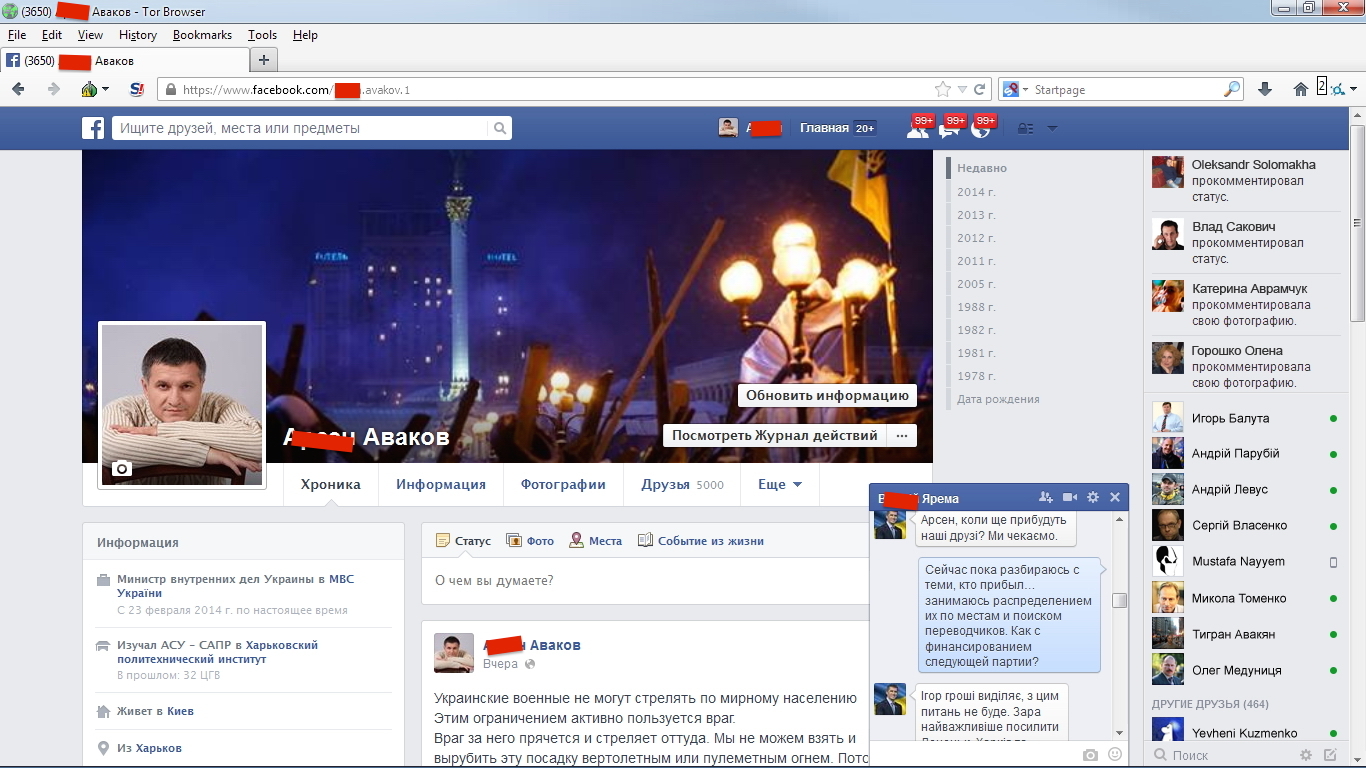Attach photo with chat camera icon
Viewport: 1366px width, 768px height.
[x=1091, y=755]
